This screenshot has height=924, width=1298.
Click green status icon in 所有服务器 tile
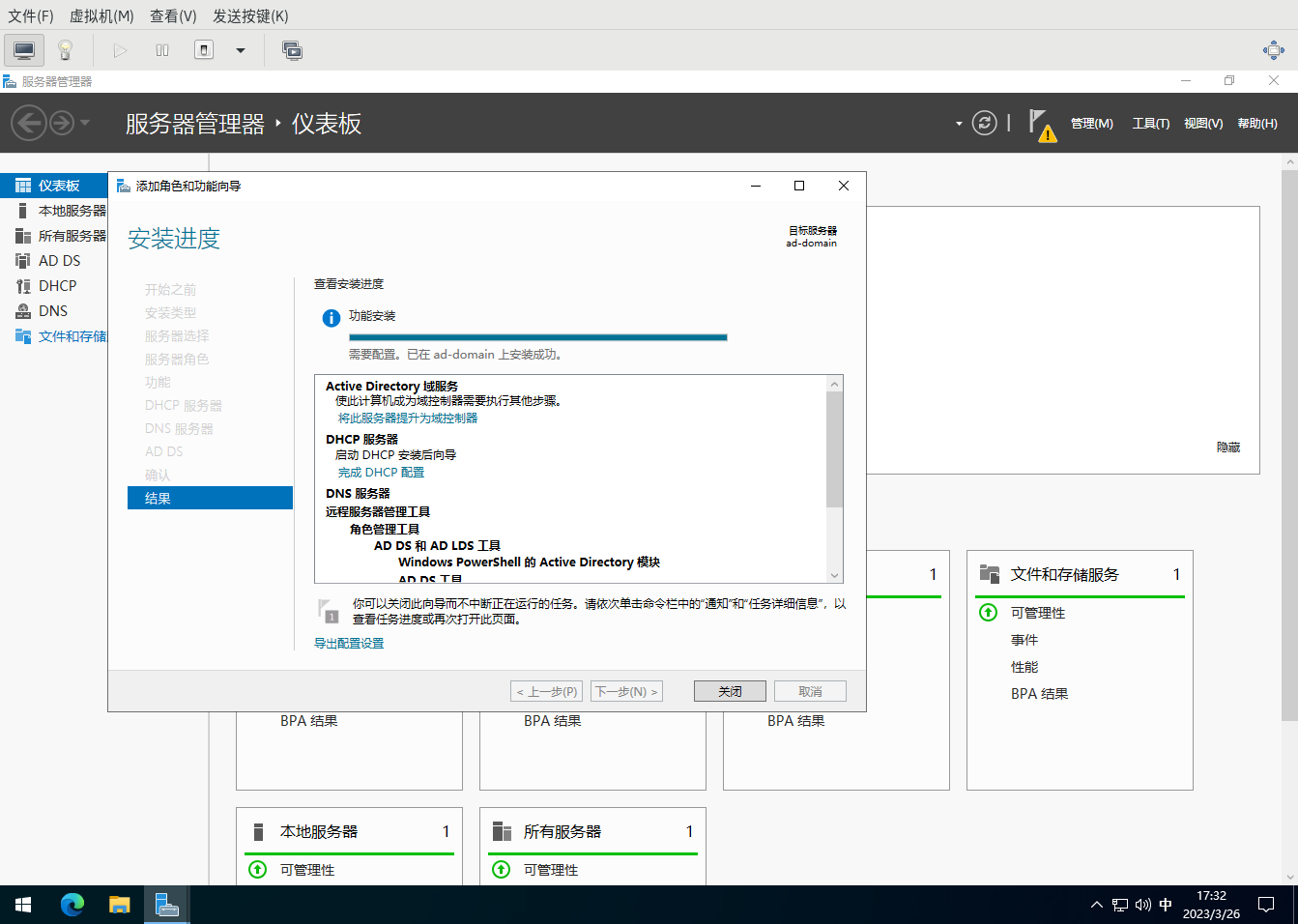[x=502, y=869]
